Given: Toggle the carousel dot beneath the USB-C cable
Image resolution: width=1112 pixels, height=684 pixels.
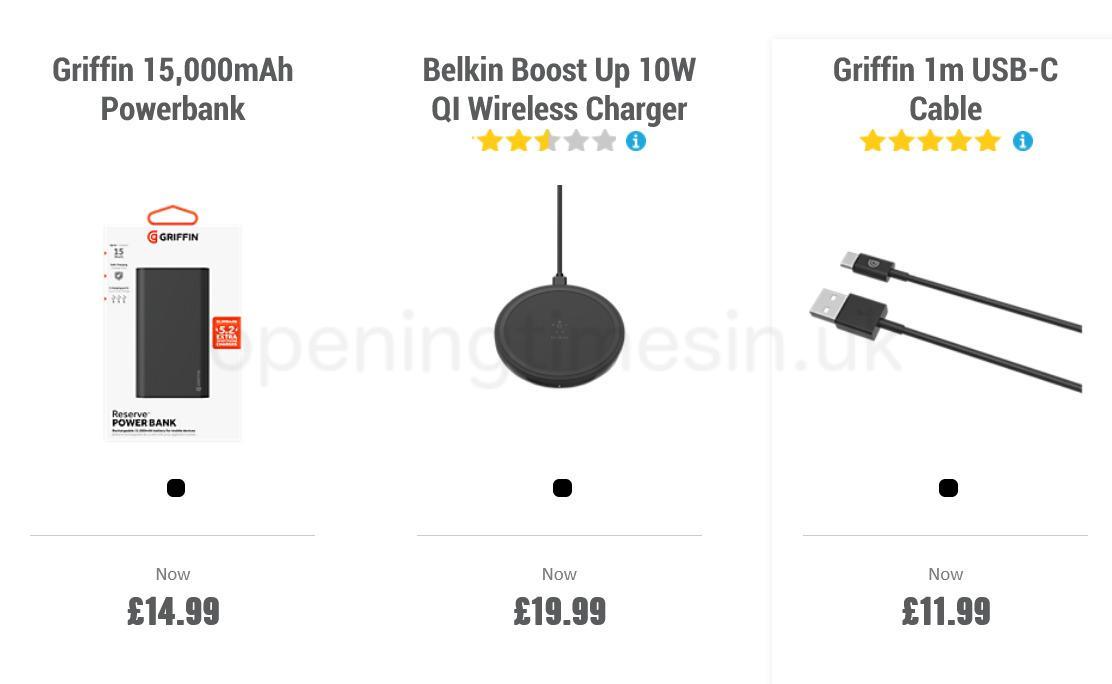Looking at the screenshot, I should pos(947,487).
